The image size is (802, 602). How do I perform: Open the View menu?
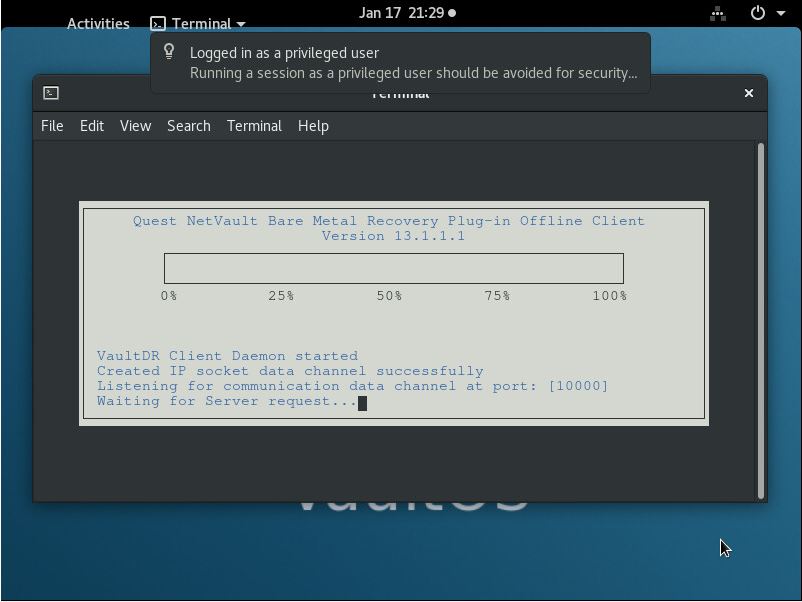click(136, 126)
